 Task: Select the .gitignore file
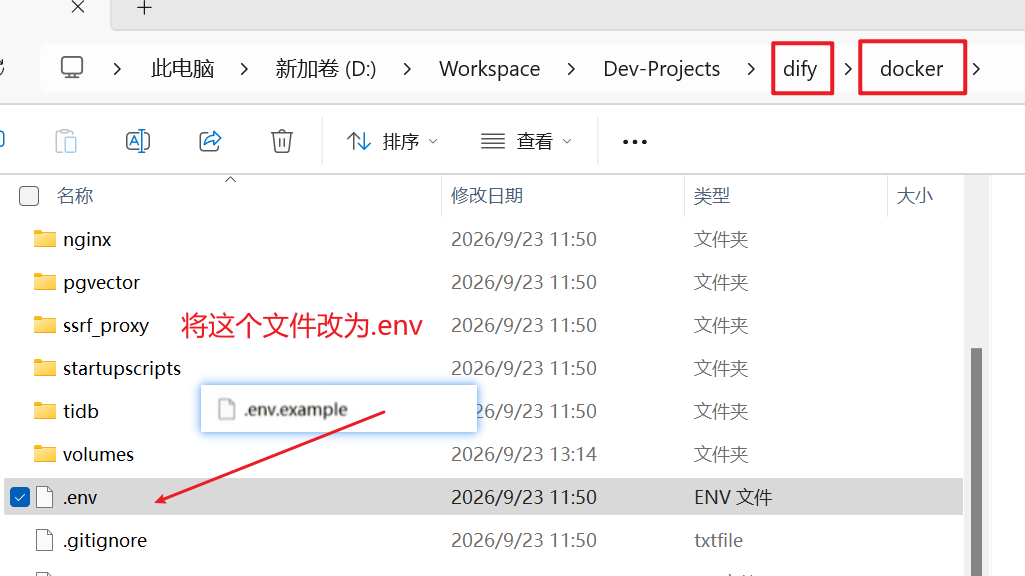tap(105, 541)
